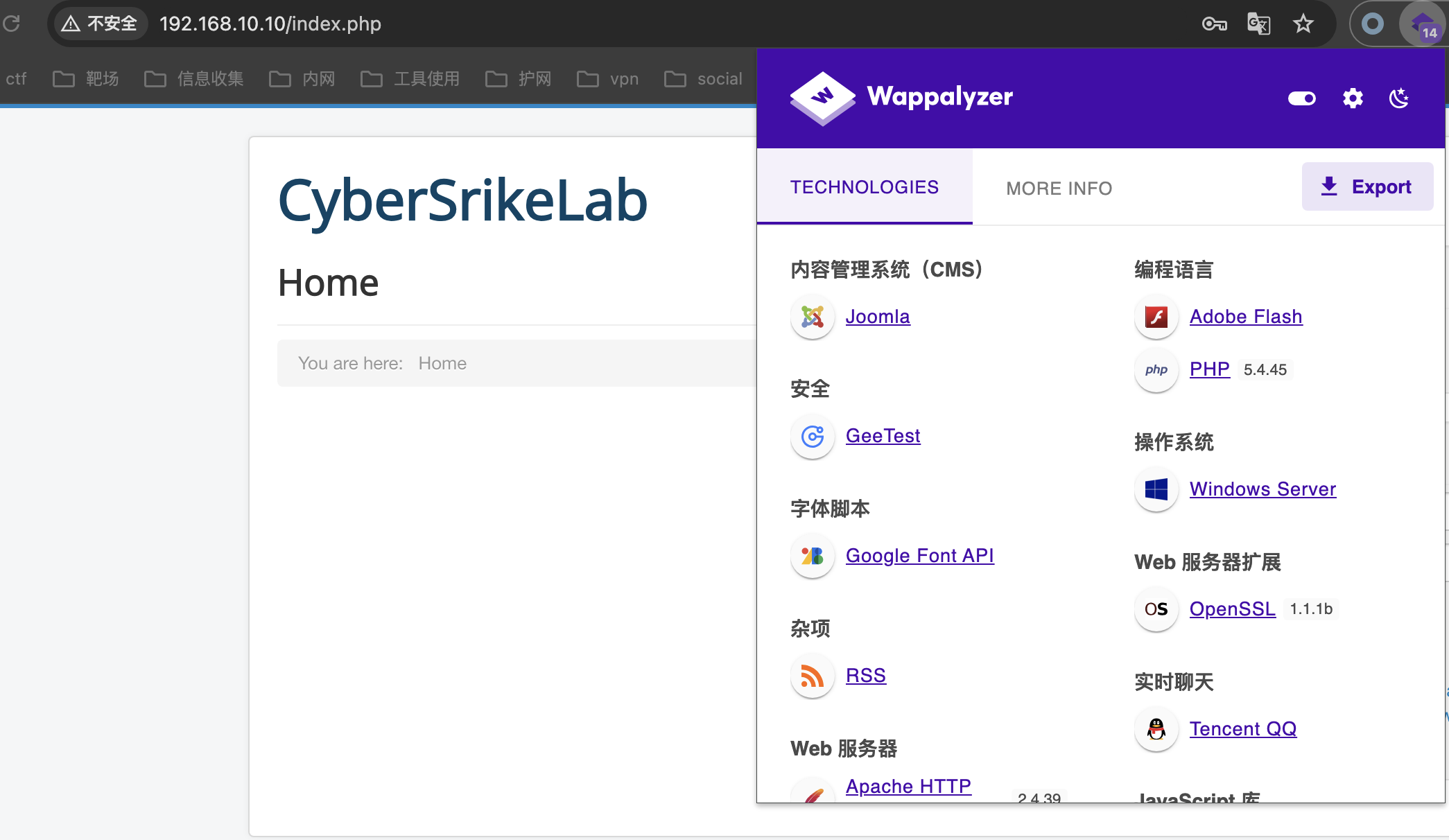Open the GeeTest link
1449x840 pixels.
pos(883,436)
